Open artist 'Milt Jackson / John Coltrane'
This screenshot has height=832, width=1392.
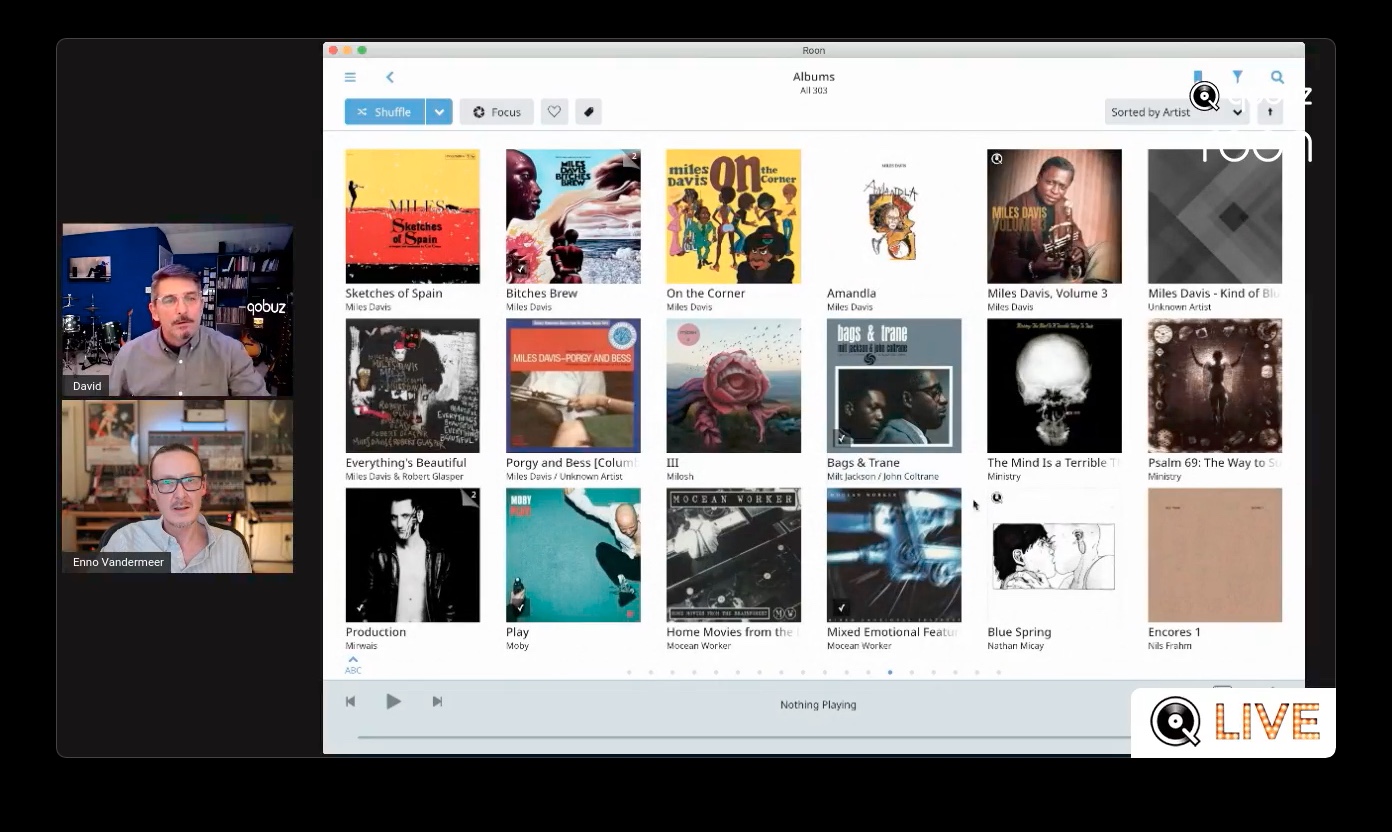pyautogui.click(x=883, y=477)
